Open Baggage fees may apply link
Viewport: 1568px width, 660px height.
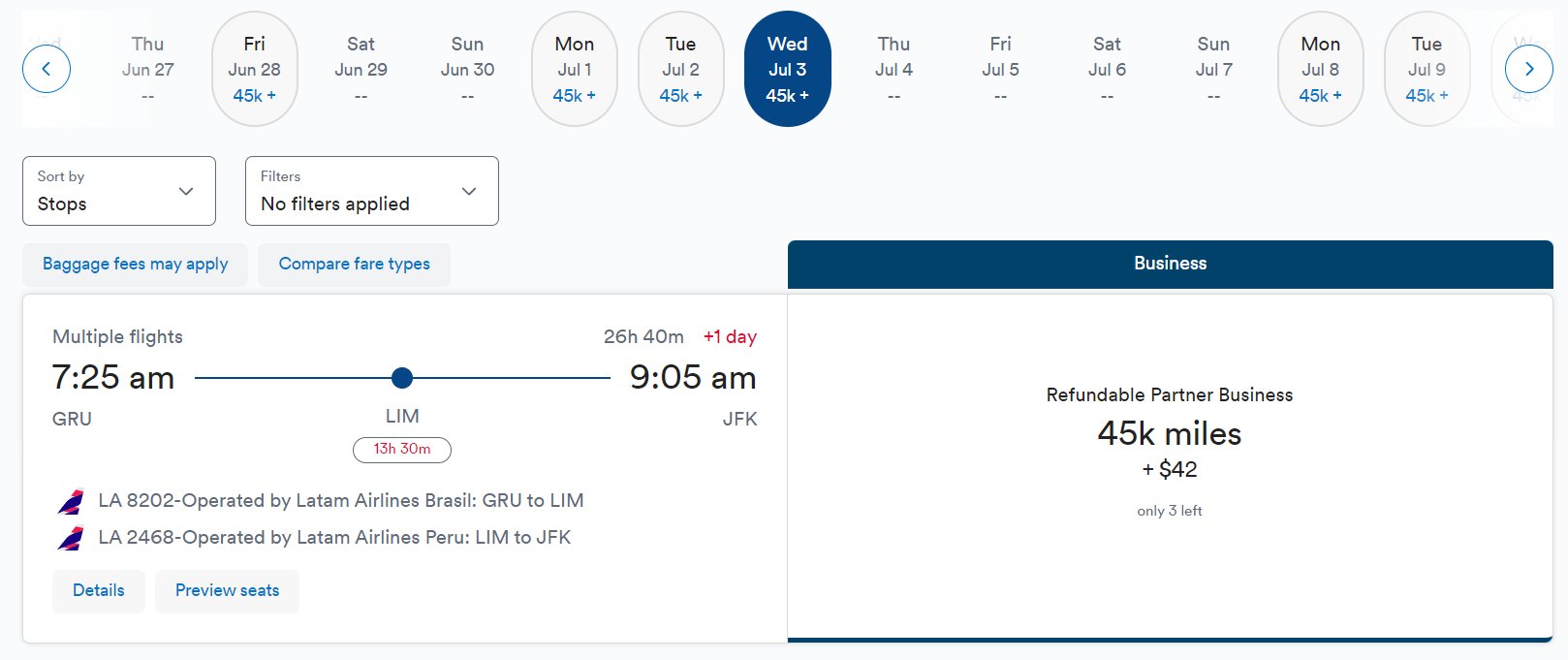pyautogui.click(x=136, y=265)
